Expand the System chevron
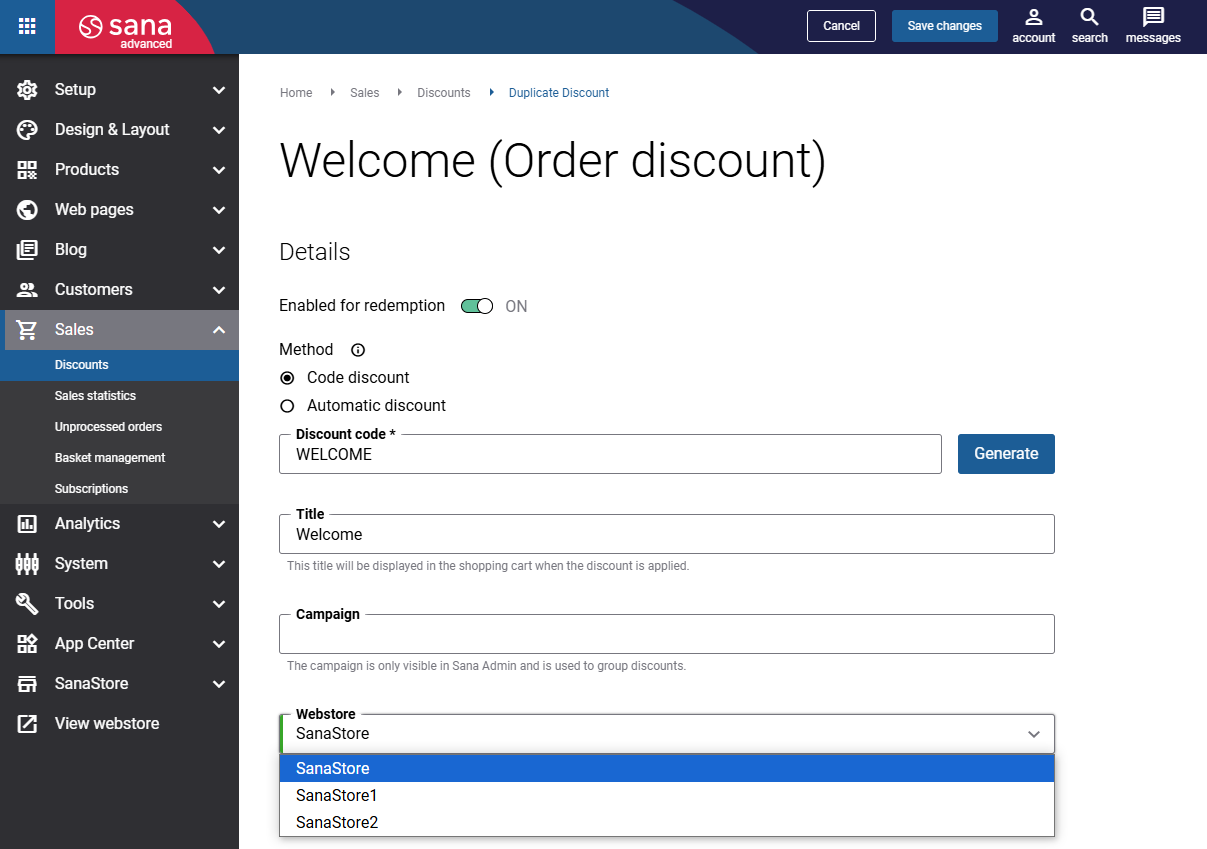1207x849 pixels. 219,564
